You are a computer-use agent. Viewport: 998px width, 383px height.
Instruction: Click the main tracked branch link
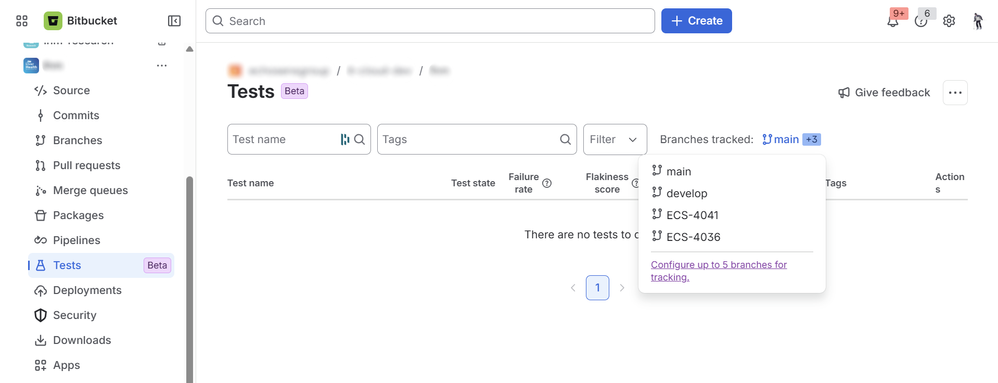point(780,139)
